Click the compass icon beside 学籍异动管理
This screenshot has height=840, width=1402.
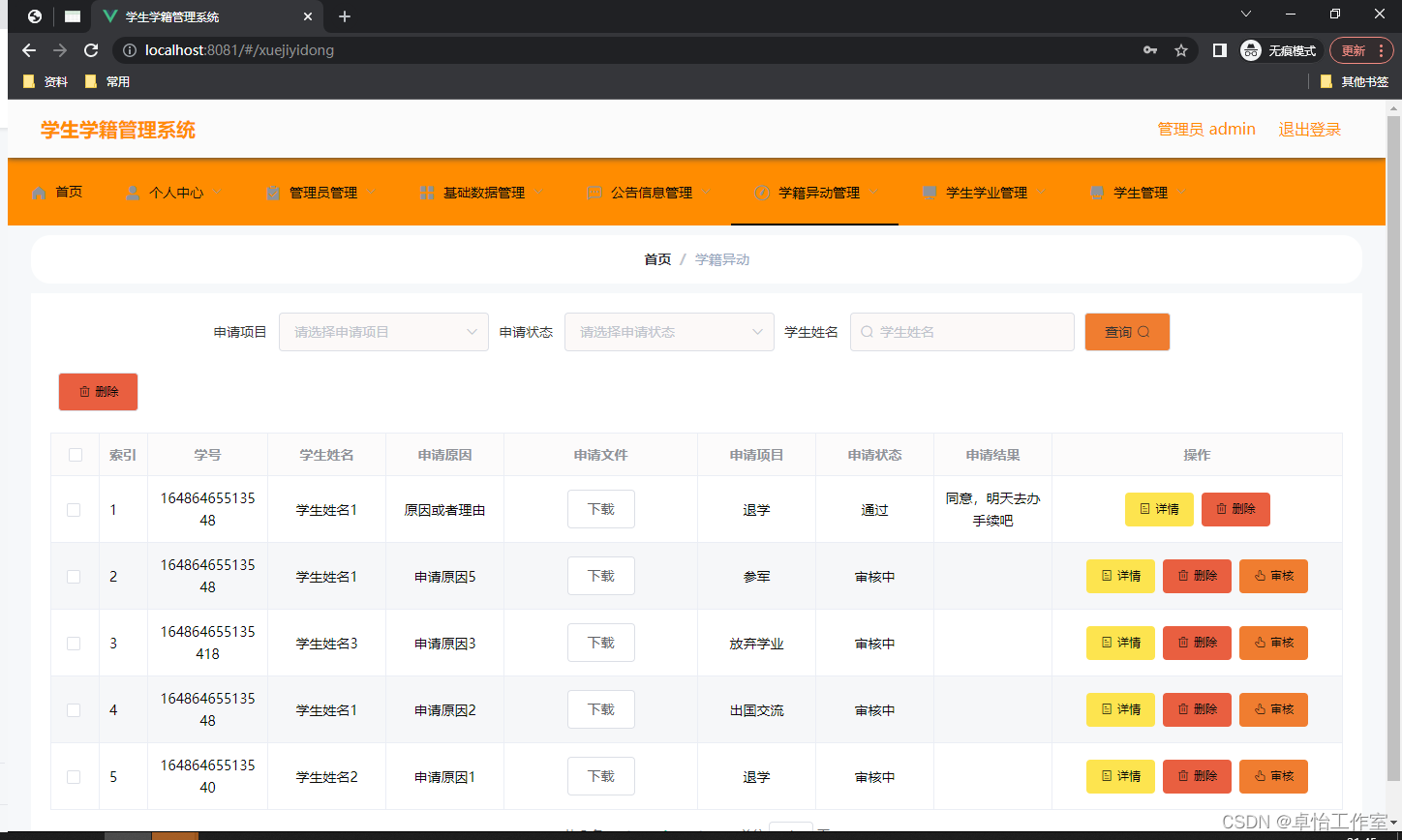click(762, 193)
